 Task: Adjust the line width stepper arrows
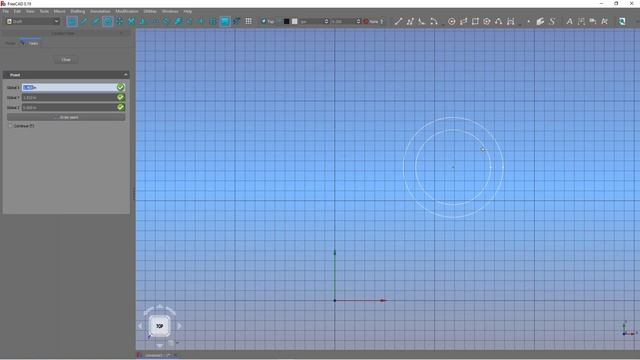(x=326, y=21)
